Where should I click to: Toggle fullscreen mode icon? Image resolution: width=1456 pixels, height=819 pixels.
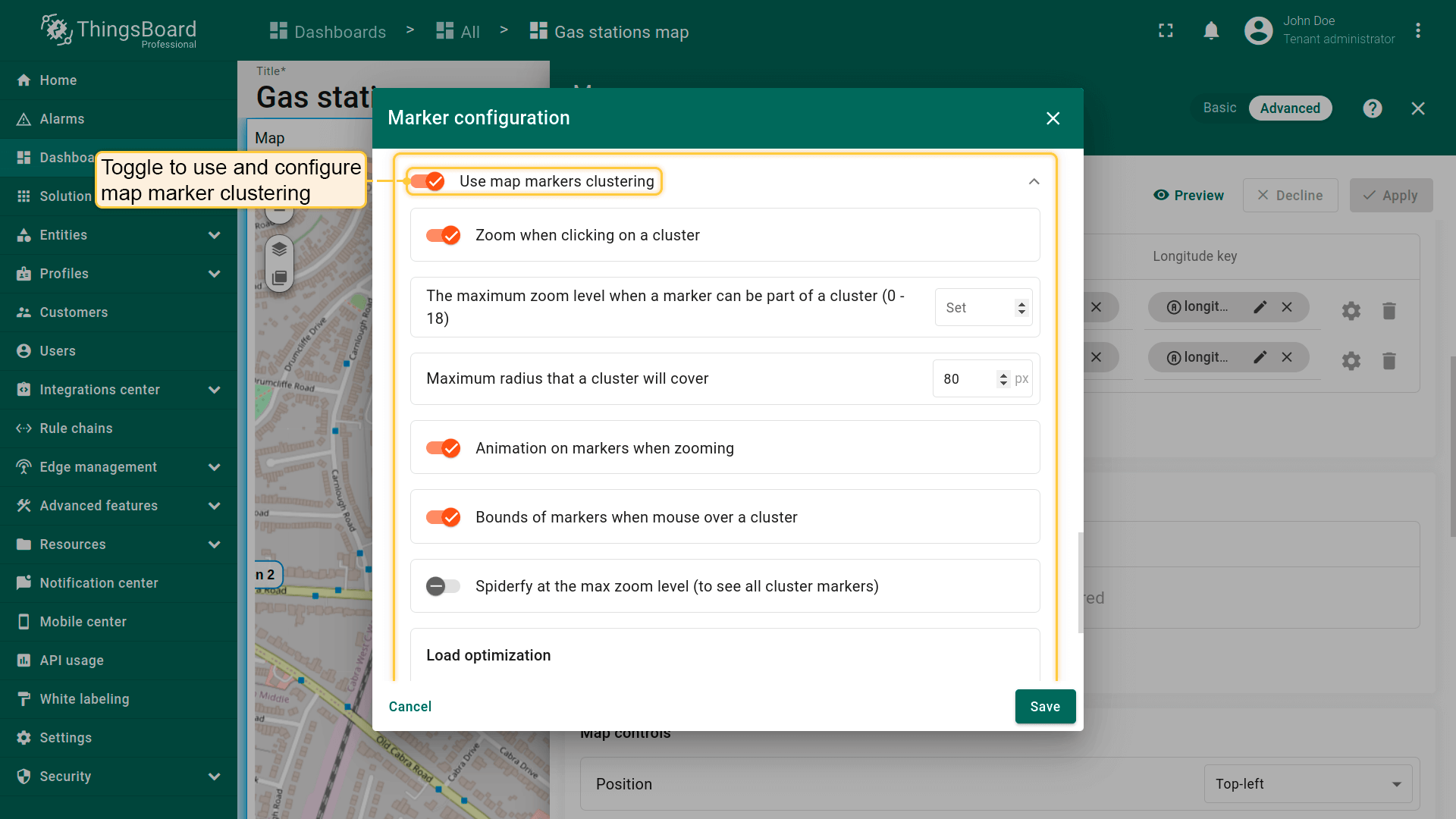coord(1166,31)
